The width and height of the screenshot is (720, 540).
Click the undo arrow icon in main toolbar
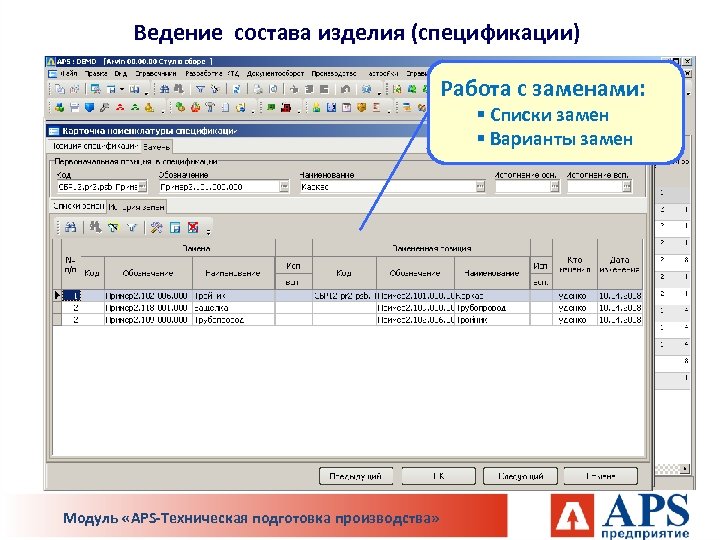[345, 89]
